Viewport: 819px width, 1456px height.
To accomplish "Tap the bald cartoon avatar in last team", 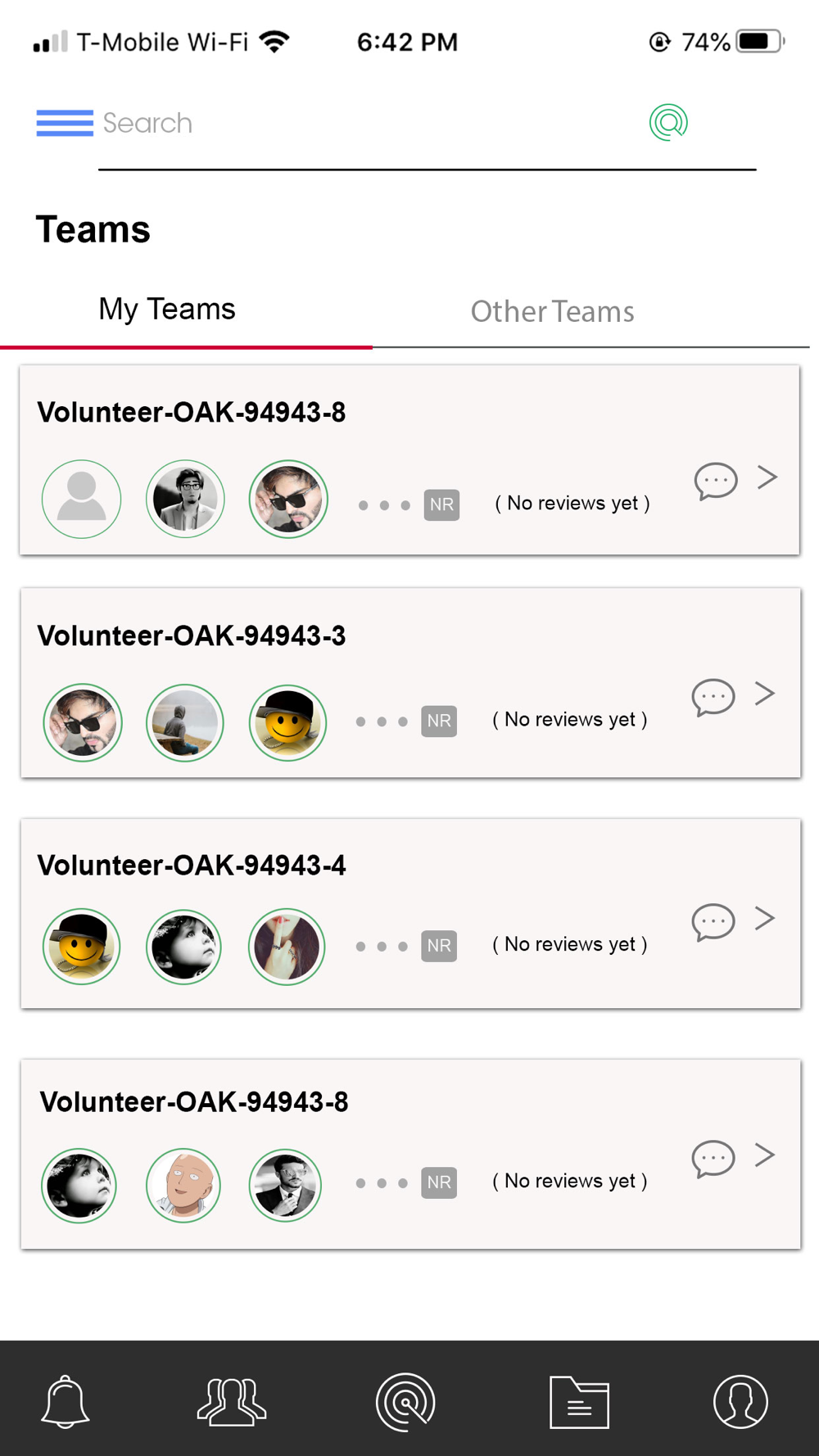I will click(x=183, y=1185).
